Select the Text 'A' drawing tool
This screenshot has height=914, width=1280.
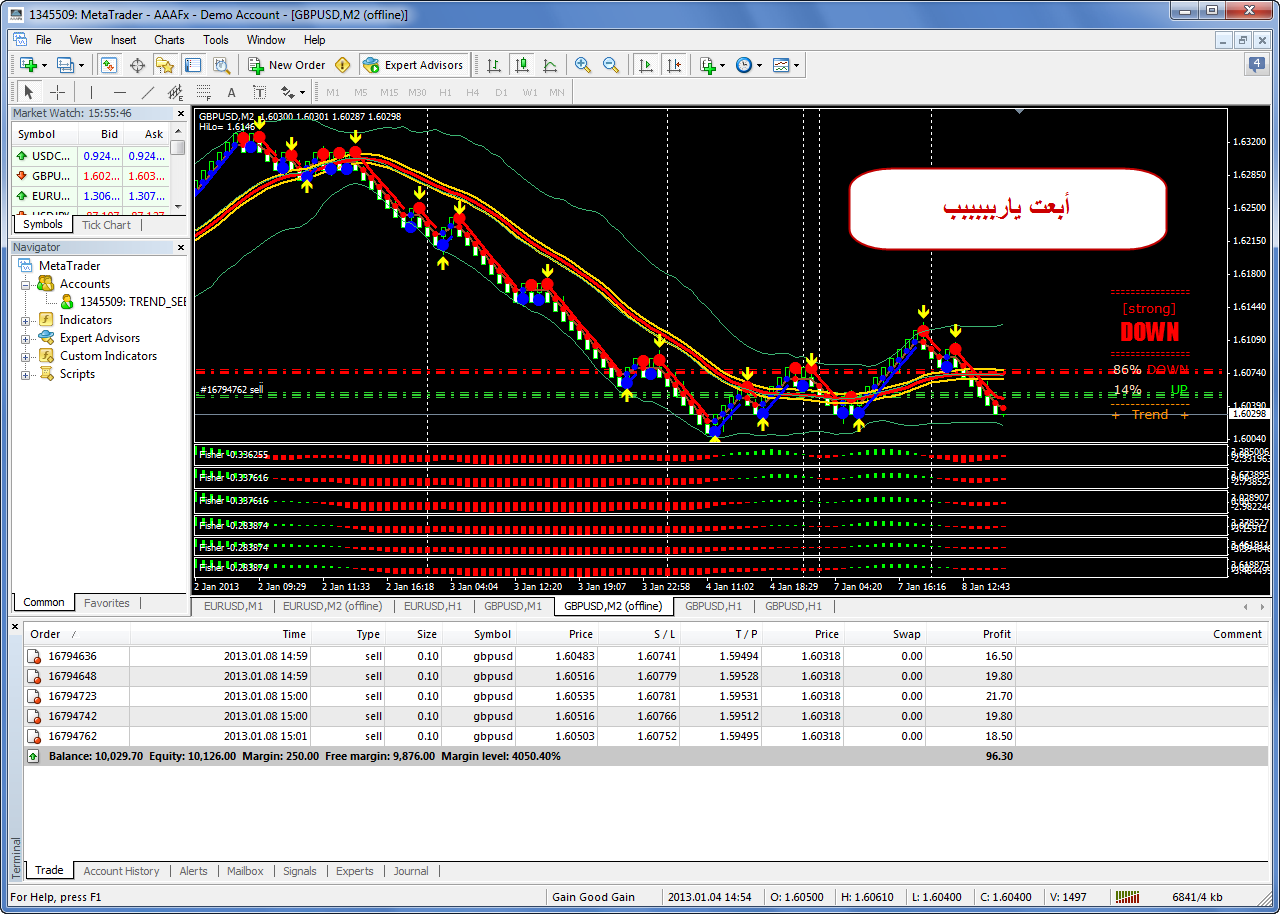[232, 92]
